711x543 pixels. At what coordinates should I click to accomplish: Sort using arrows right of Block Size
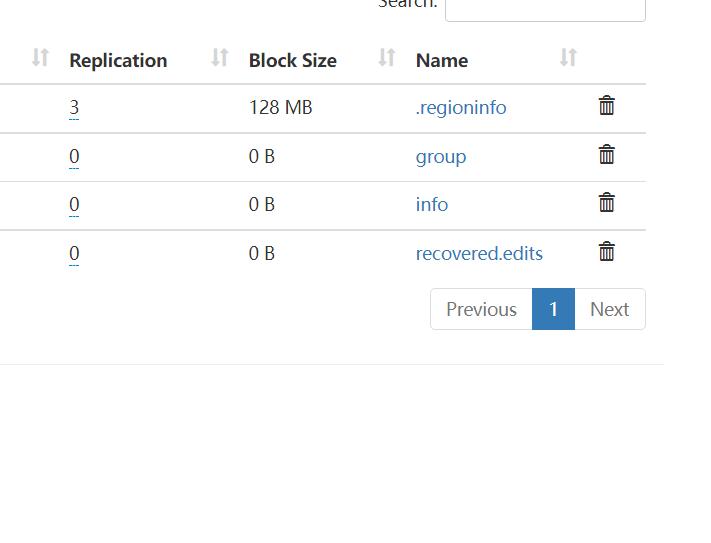[x=387, y=58]
